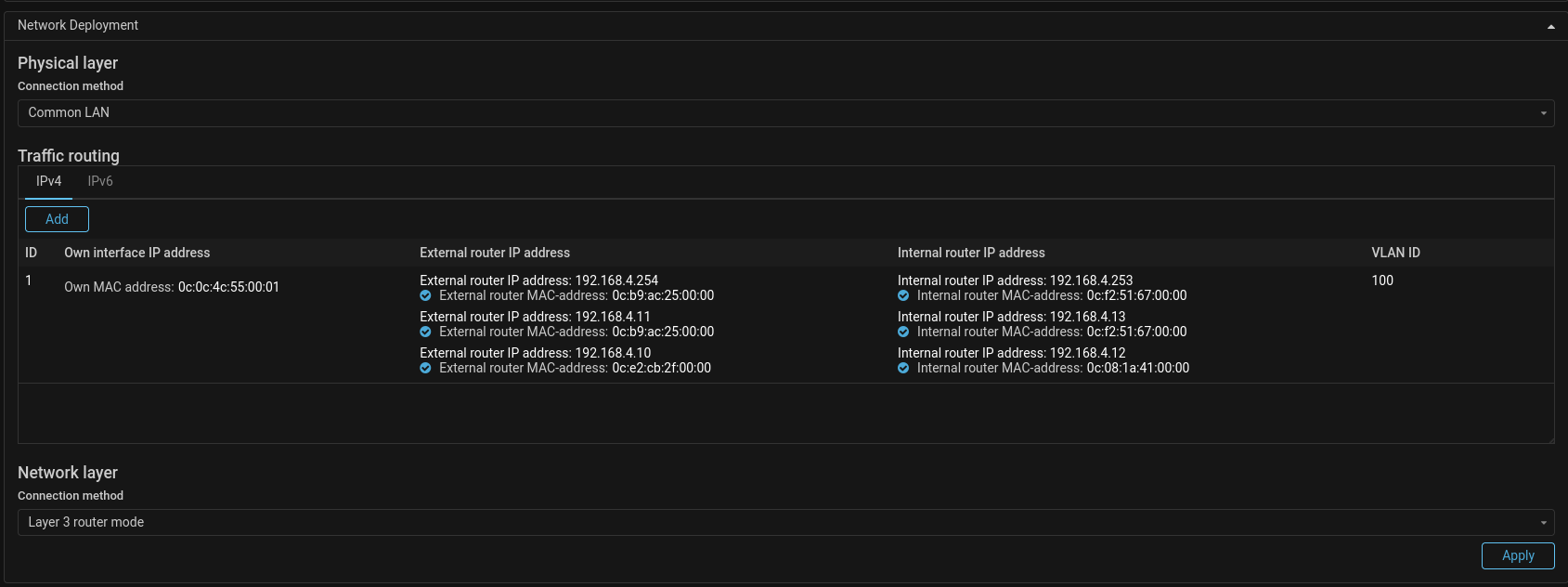Click verified check icon beside internal router 192.168.4.13 MAC
Viewport: 1568px width, 587px height.
903,333
